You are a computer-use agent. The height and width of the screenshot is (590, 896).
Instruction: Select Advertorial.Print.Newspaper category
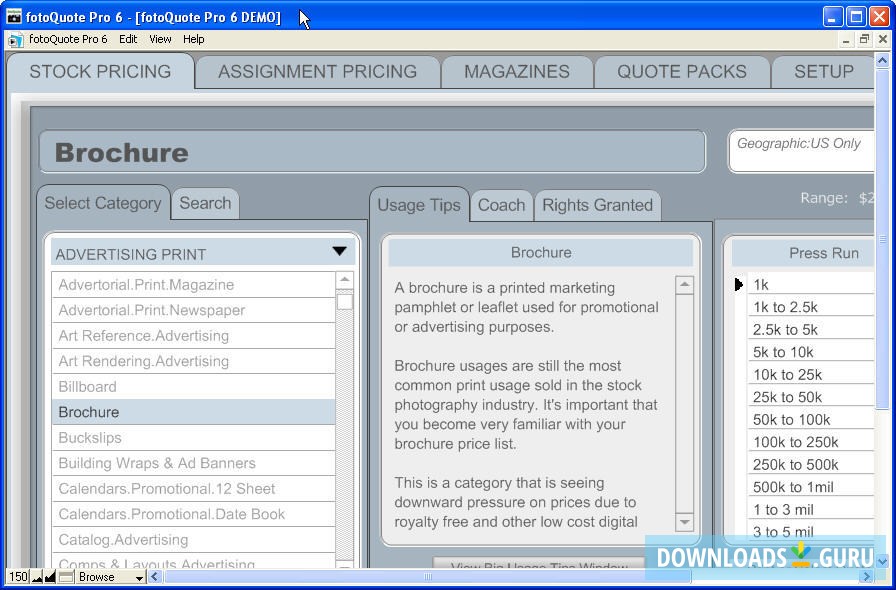click(193, 310)
